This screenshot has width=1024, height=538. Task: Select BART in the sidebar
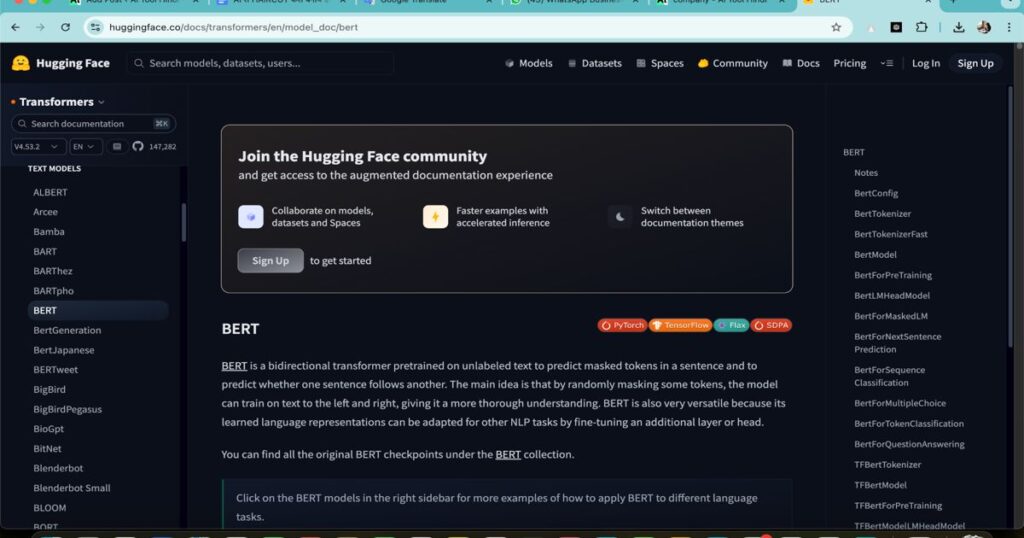pos(45,251)
